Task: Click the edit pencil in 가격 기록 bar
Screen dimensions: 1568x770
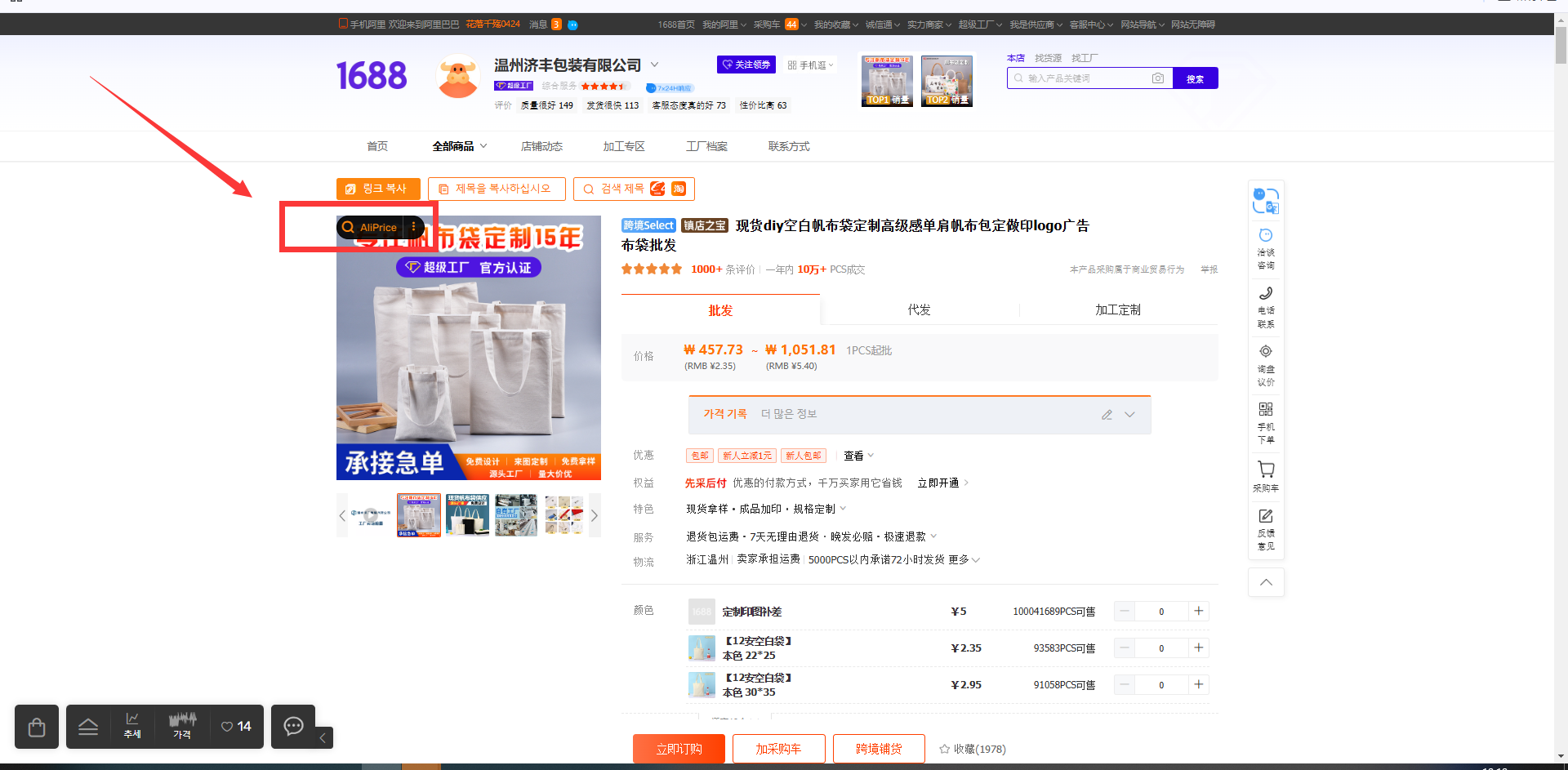Action: tap(1107, 415)
